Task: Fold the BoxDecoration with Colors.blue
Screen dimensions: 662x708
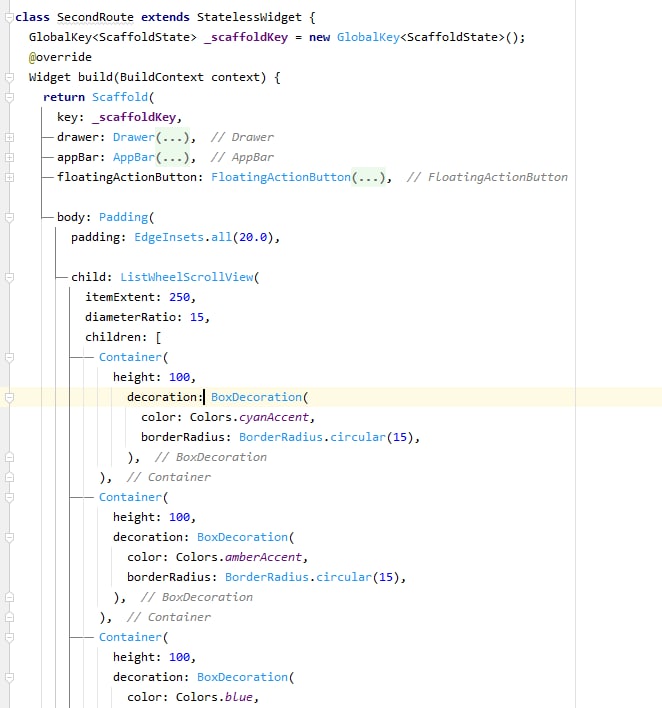Action: [x=9, y=677]
